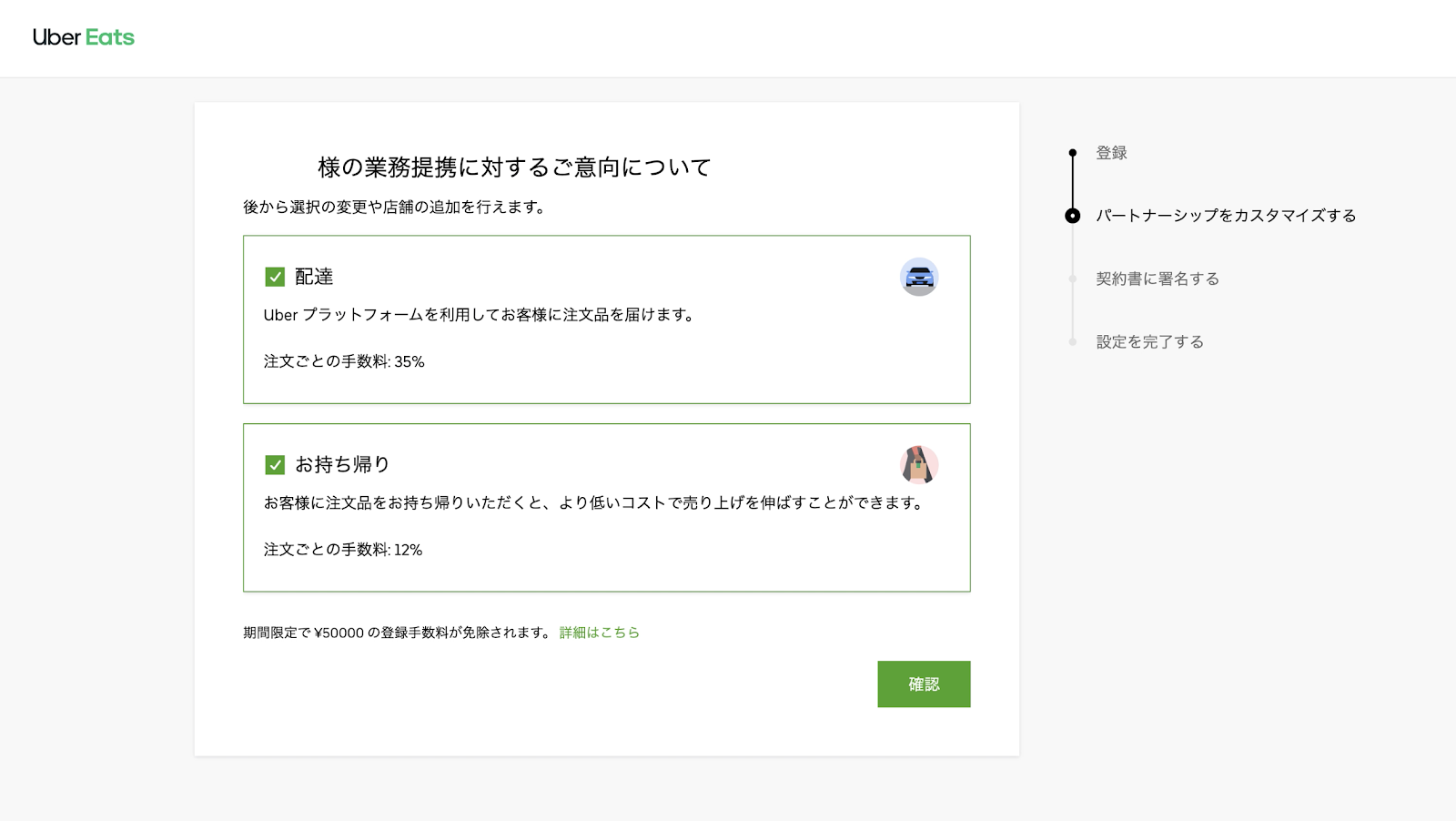Click the Uber Eats logo
Screen dimensions: 1456x821
83,36
